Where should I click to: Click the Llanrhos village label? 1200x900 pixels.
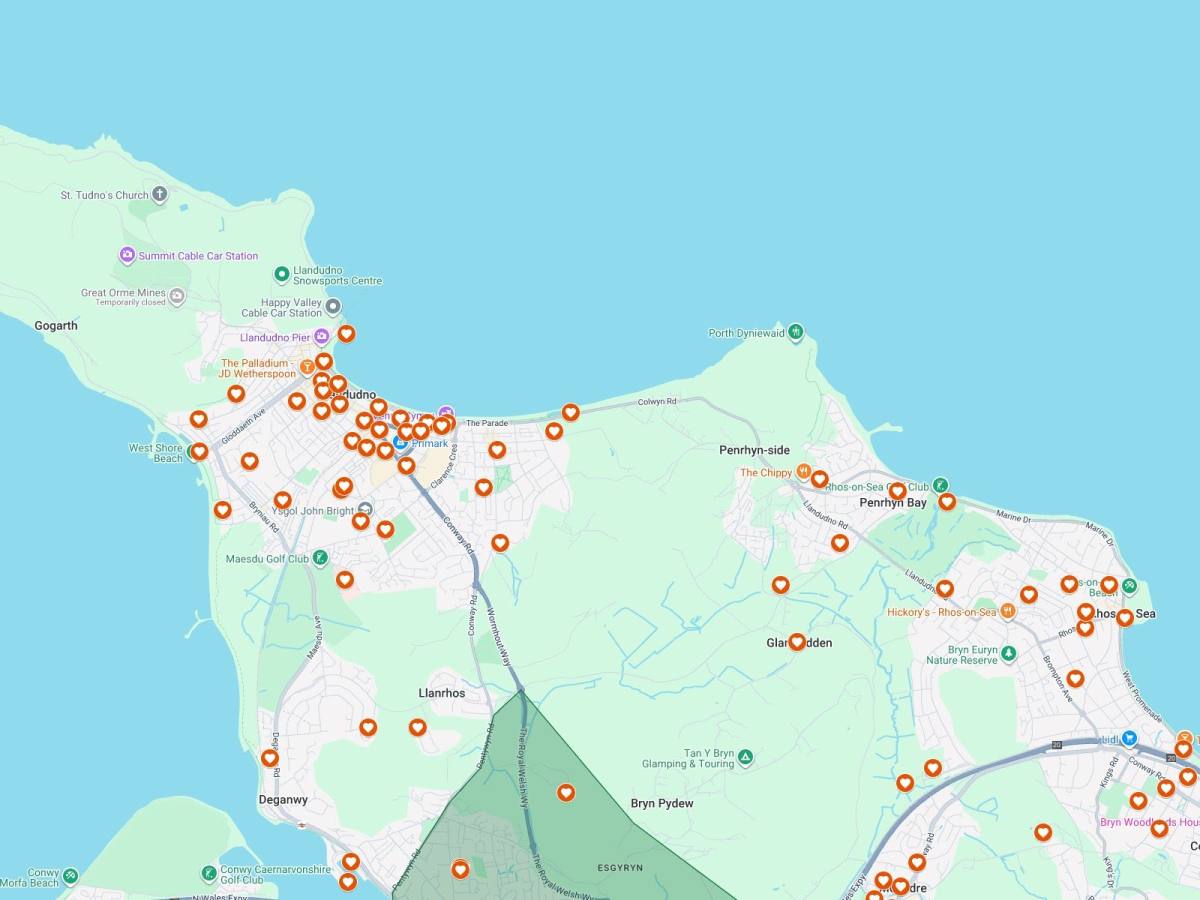pos(441,693)
